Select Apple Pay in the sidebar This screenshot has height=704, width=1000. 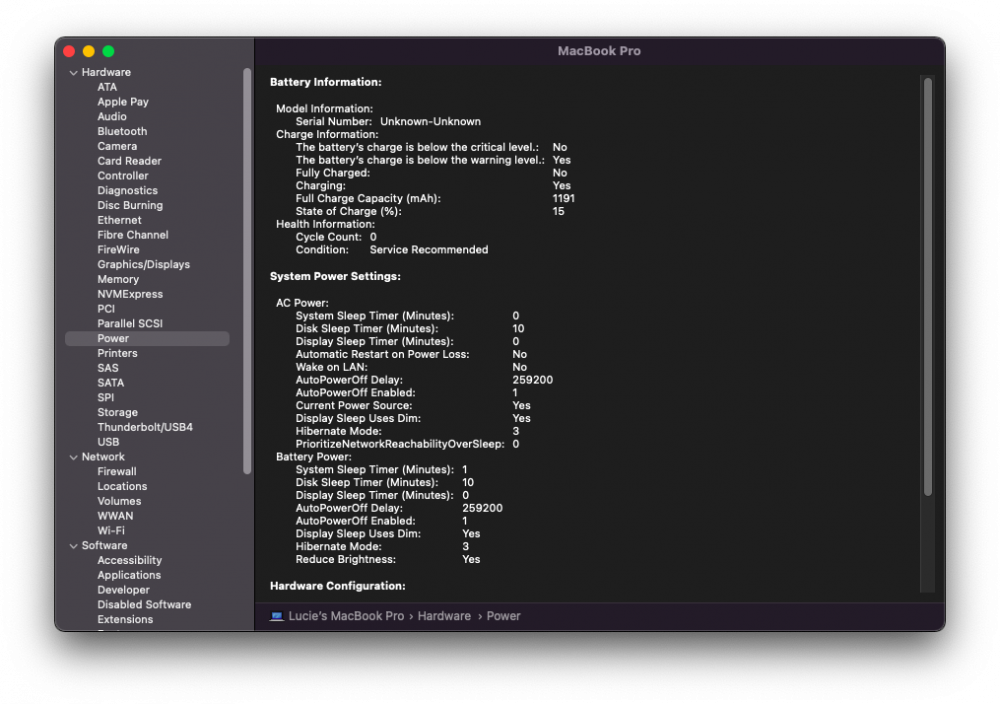click(122, 101)
